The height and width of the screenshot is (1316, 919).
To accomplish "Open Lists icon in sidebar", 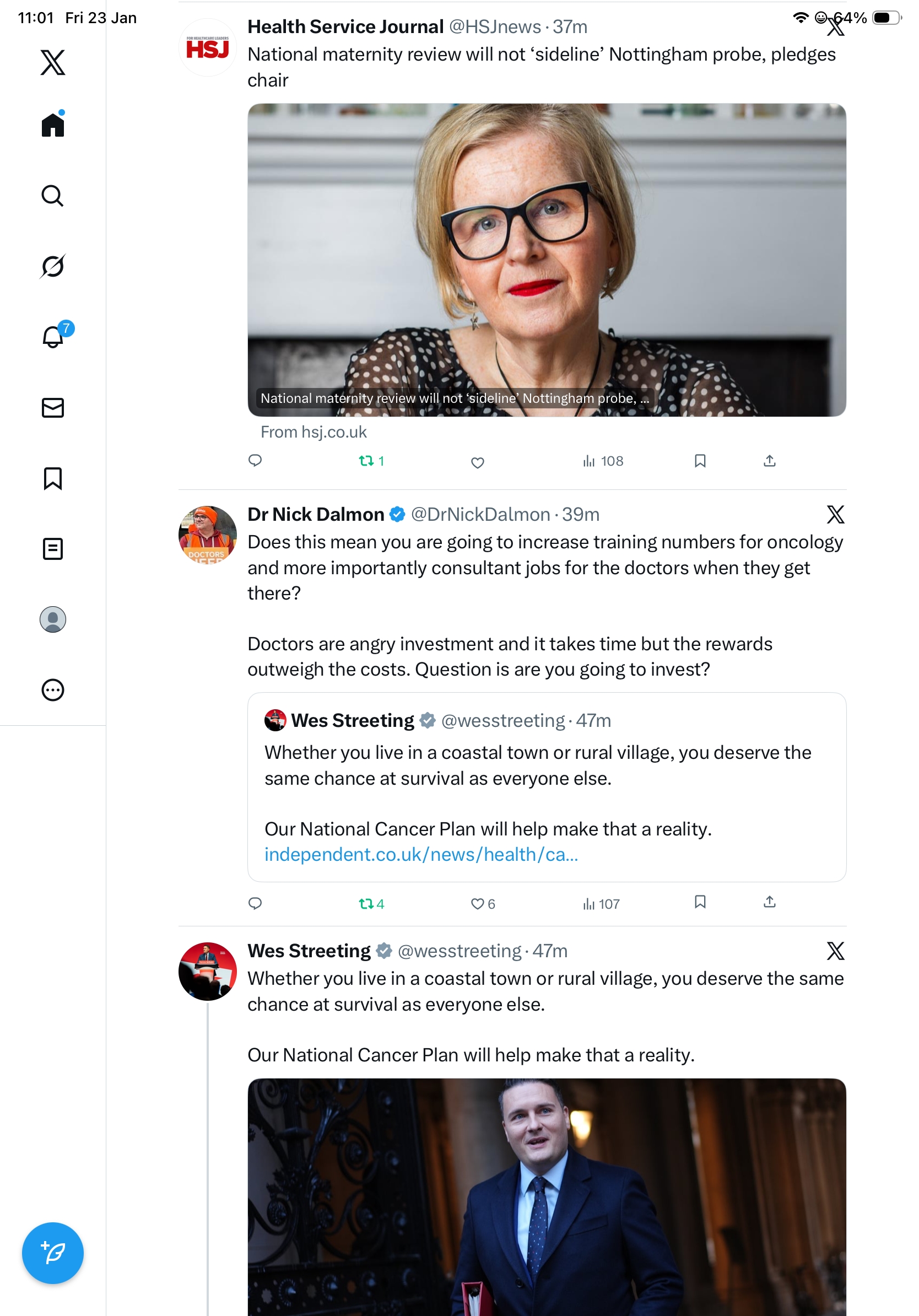I will coord(53,548).
